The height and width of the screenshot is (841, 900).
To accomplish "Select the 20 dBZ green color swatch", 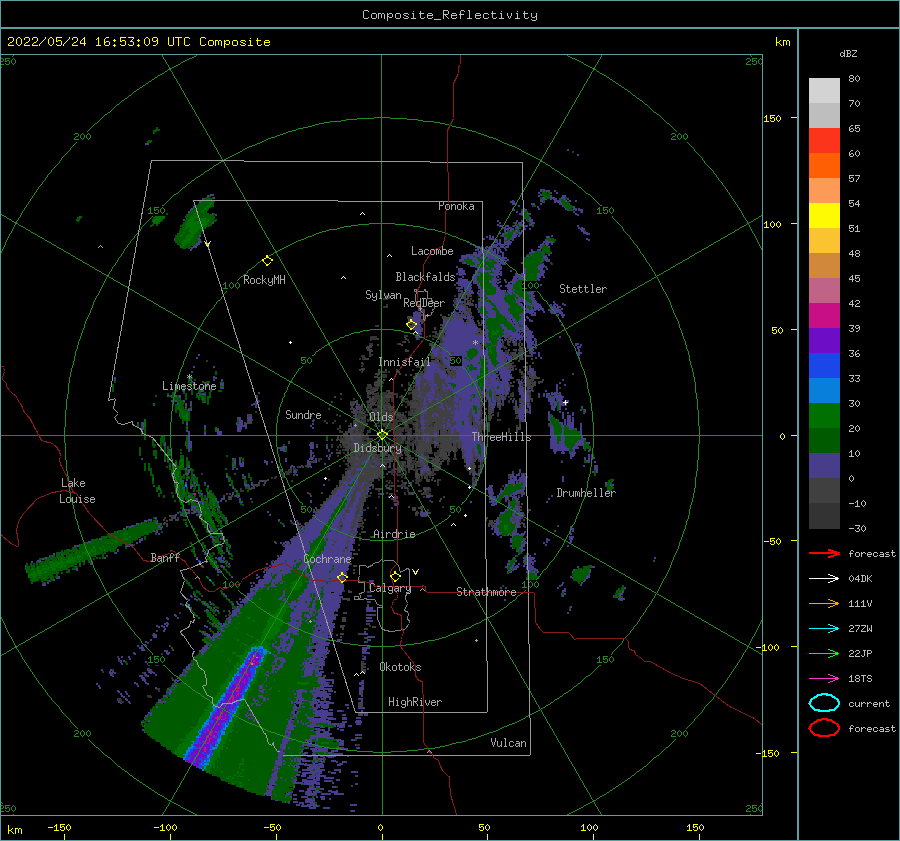I will [x=824, y=416].
